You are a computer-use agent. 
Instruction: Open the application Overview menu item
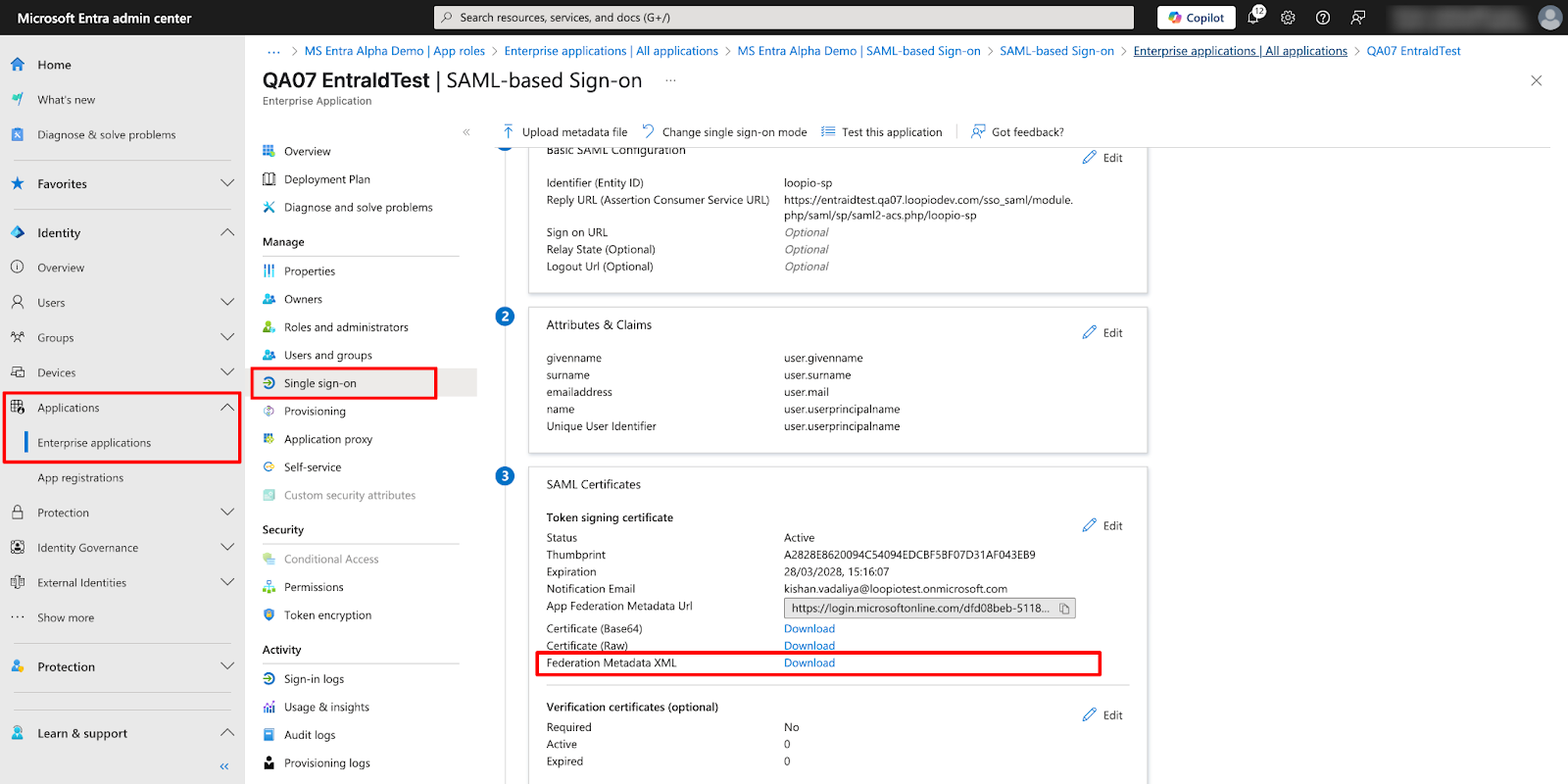(x=307, y=152)
